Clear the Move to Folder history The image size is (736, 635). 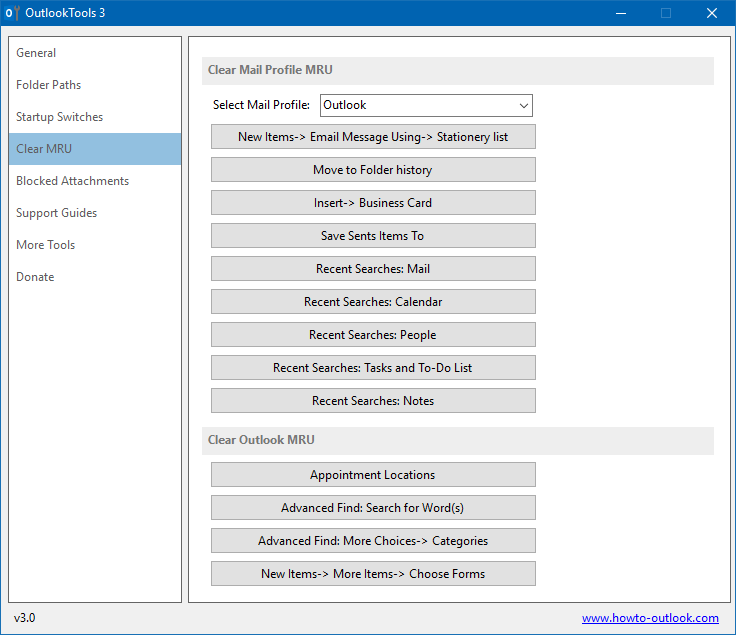pyautogui.click(x=373, y=169)
